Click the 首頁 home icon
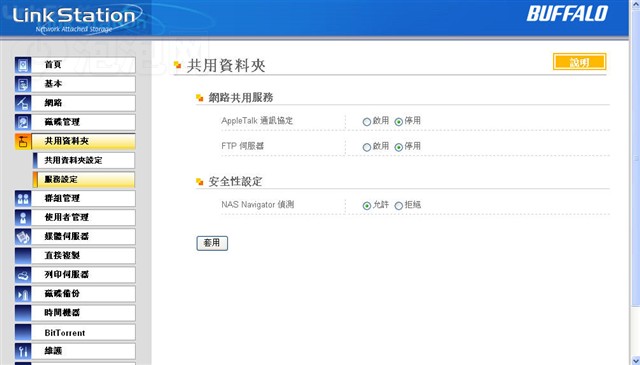This screenshot has height=365, width=640. [23, 65]
